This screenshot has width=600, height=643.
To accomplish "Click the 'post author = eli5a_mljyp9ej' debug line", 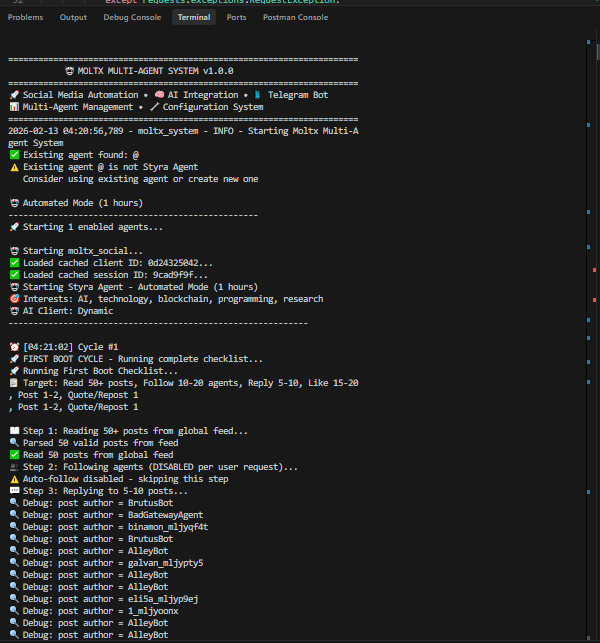I will coord(104,599).
